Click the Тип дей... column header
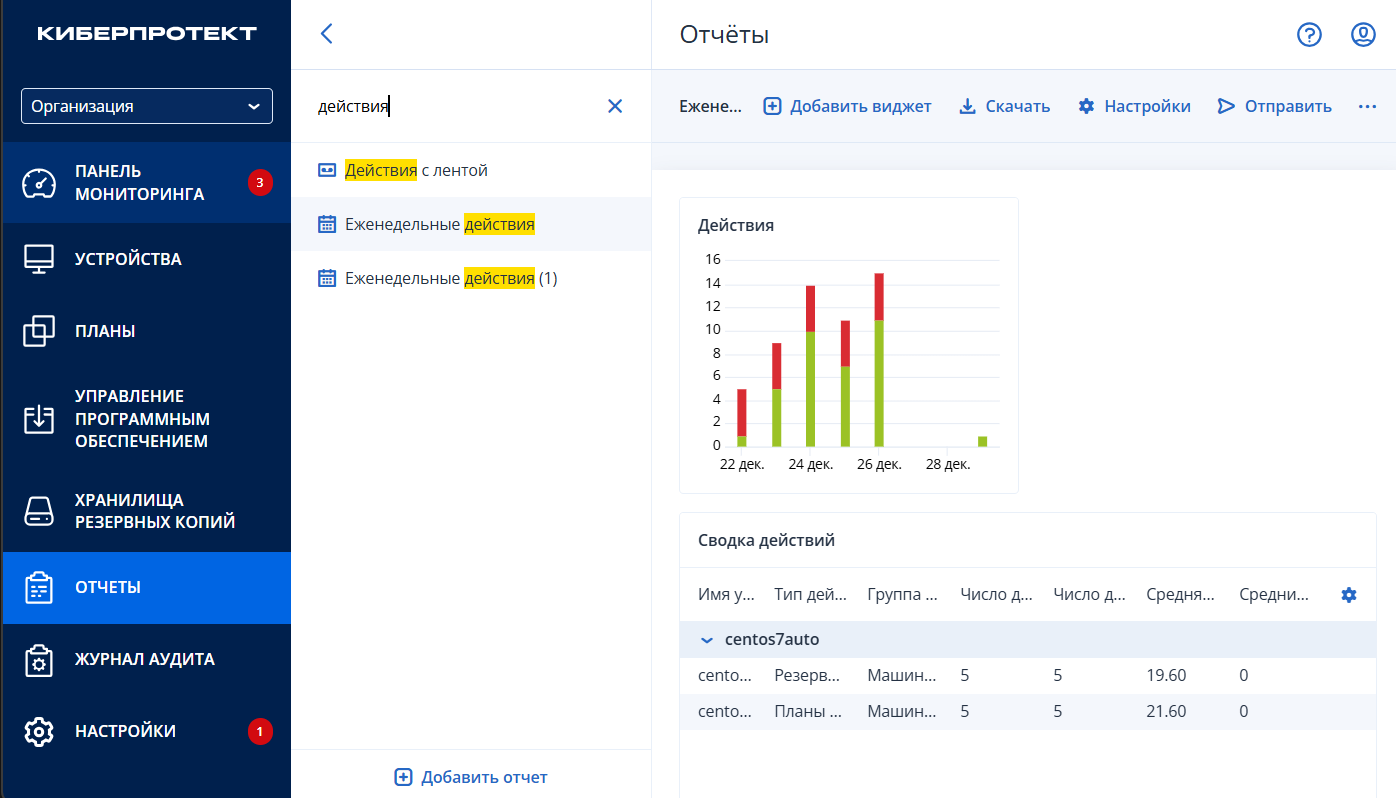 pos(811,595)
